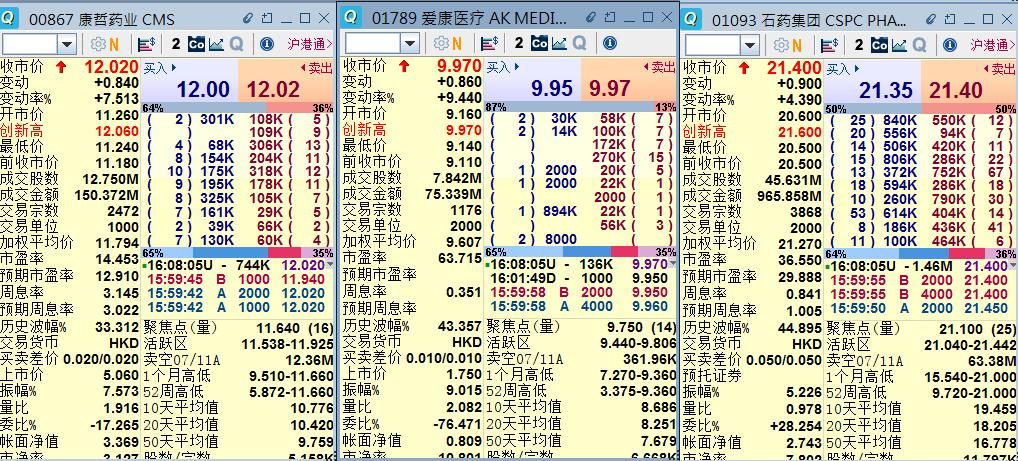Click the '2' toolbar icon in 00867 window

pyautogui.click(x=176, y=44)
